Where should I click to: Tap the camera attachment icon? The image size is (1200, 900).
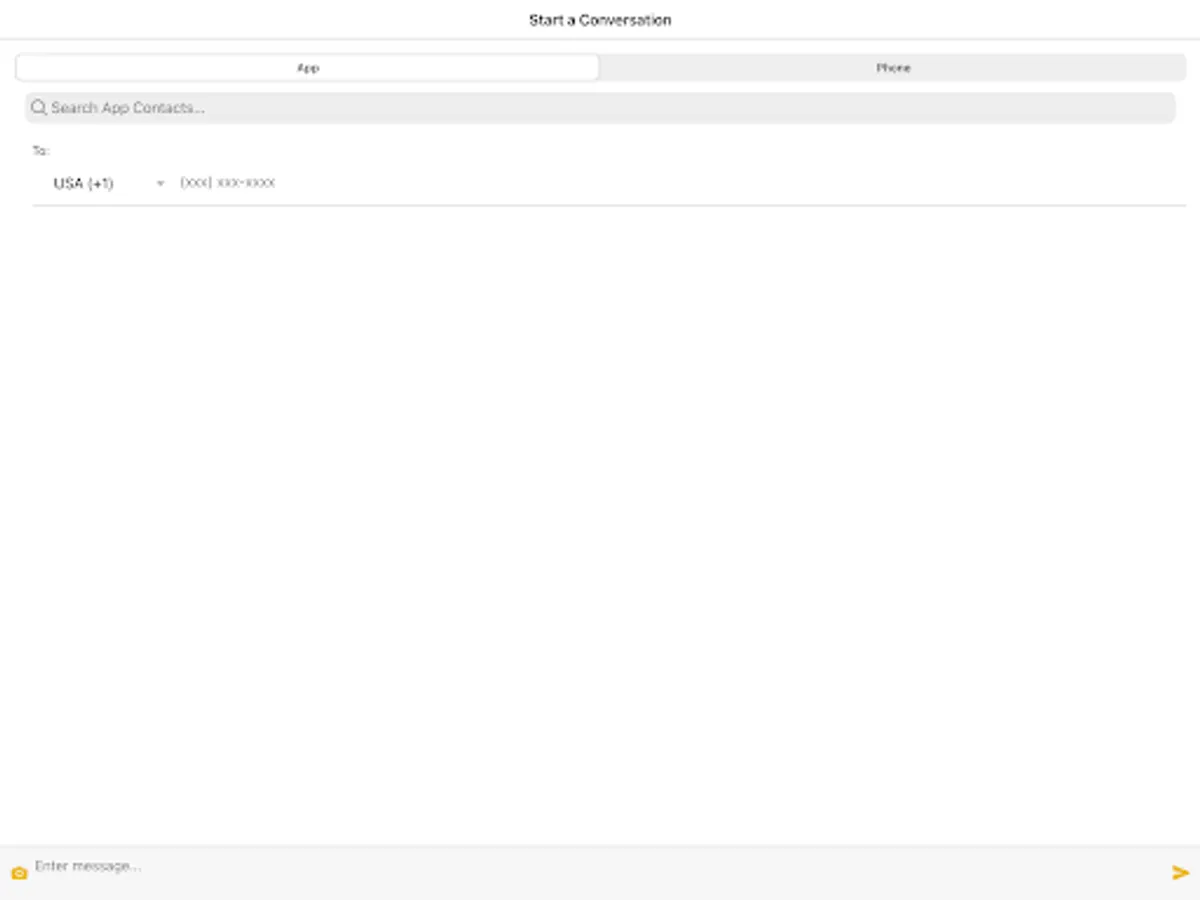pos(19,873)
